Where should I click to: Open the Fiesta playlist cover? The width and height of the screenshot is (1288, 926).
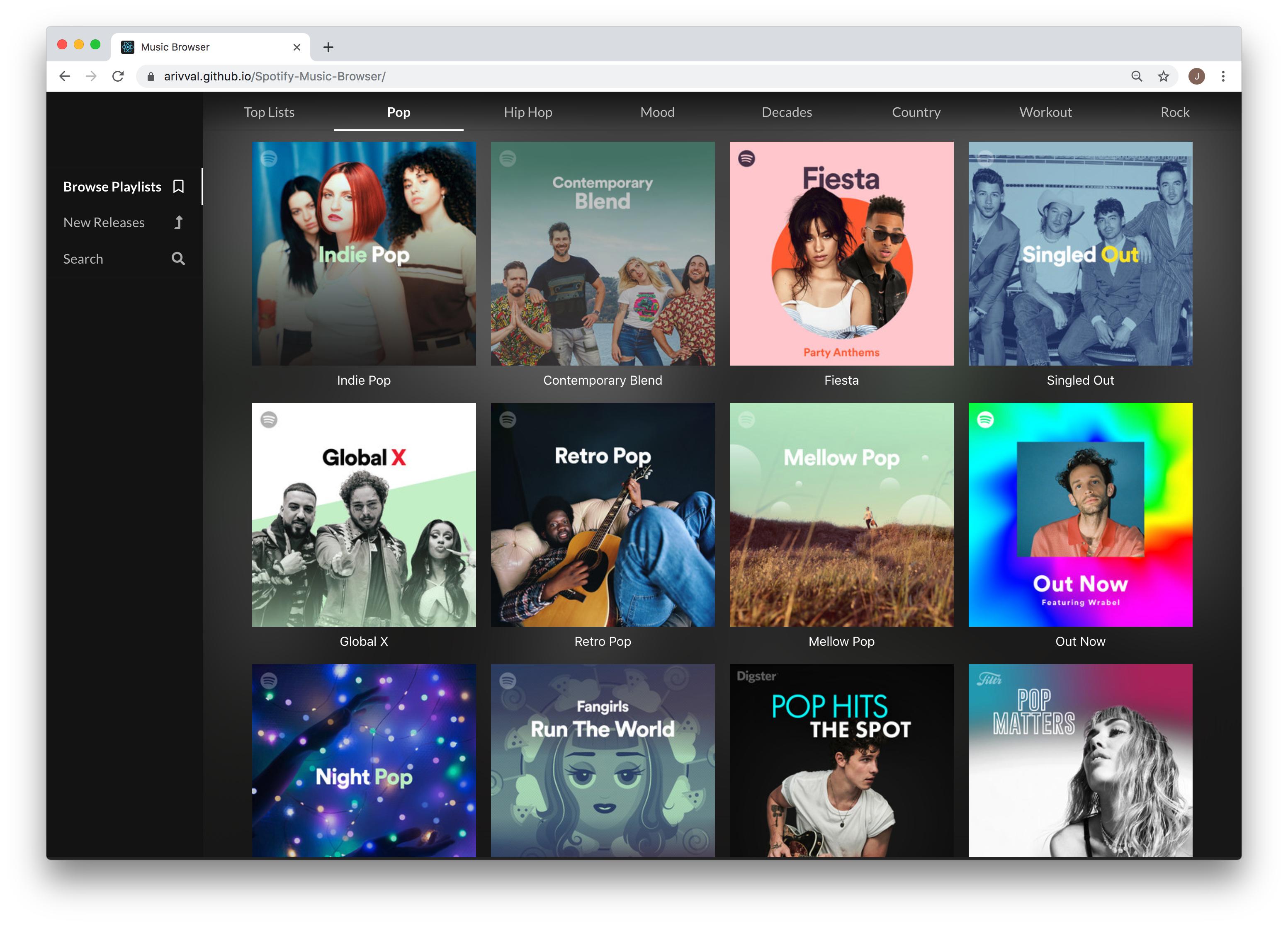pos(841,253)
